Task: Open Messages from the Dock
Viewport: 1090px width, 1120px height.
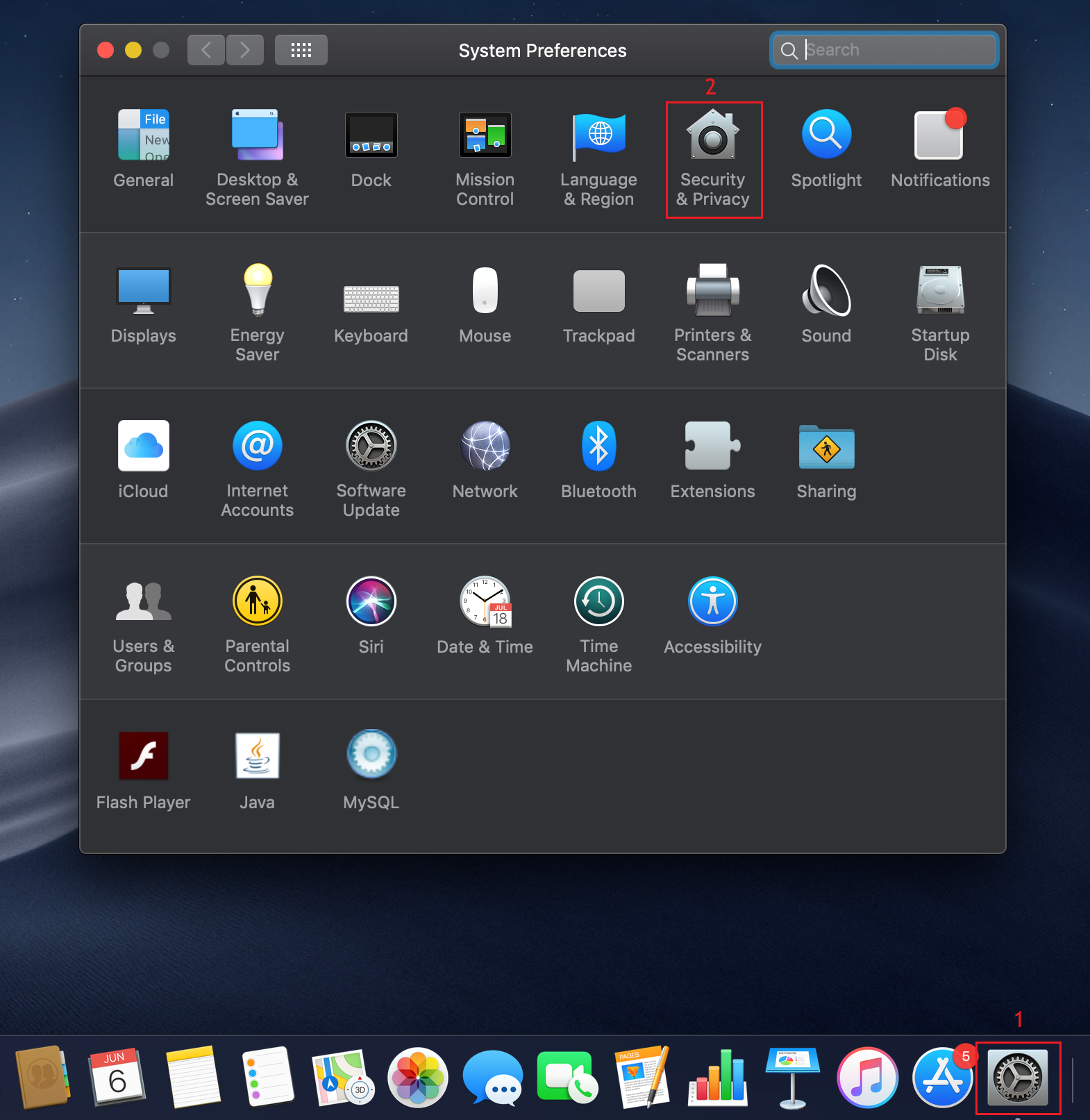Action: 493,1078
